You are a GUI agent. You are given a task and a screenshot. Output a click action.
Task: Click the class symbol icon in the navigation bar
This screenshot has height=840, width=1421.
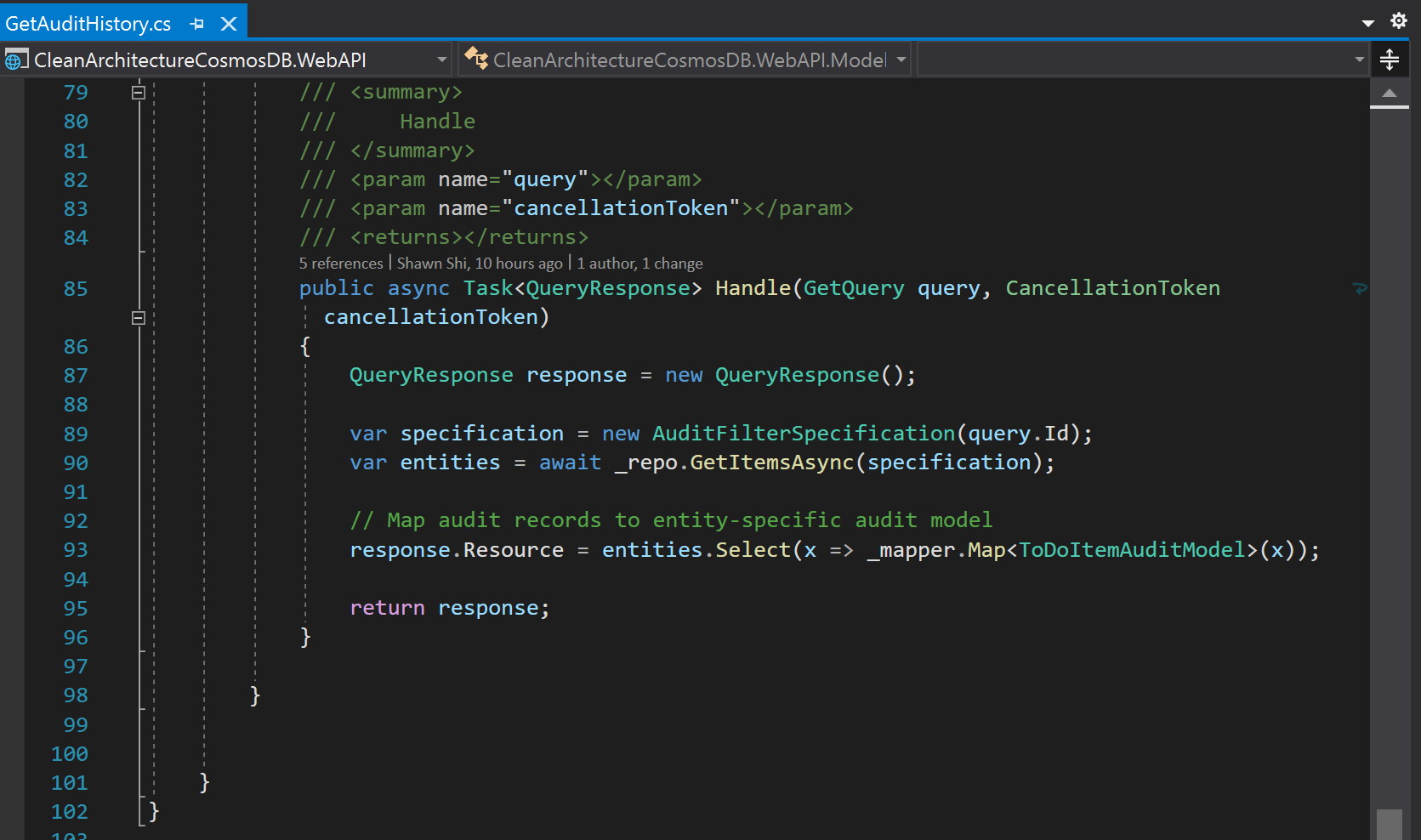pyautogui.click(x=476, y=59)
